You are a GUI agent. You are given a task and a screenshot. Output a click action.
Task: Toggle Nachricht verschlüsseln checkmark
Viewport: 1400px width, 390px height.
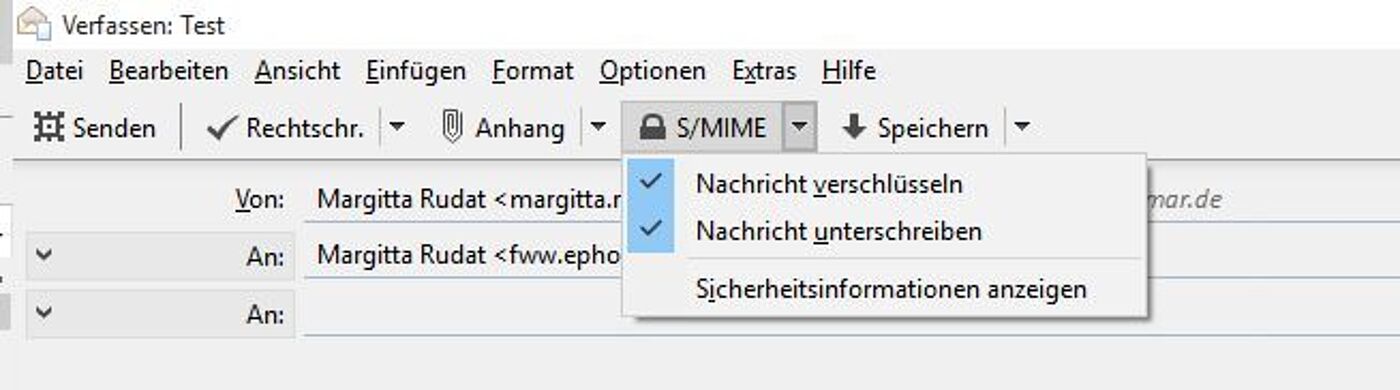[x=652, y=184]
